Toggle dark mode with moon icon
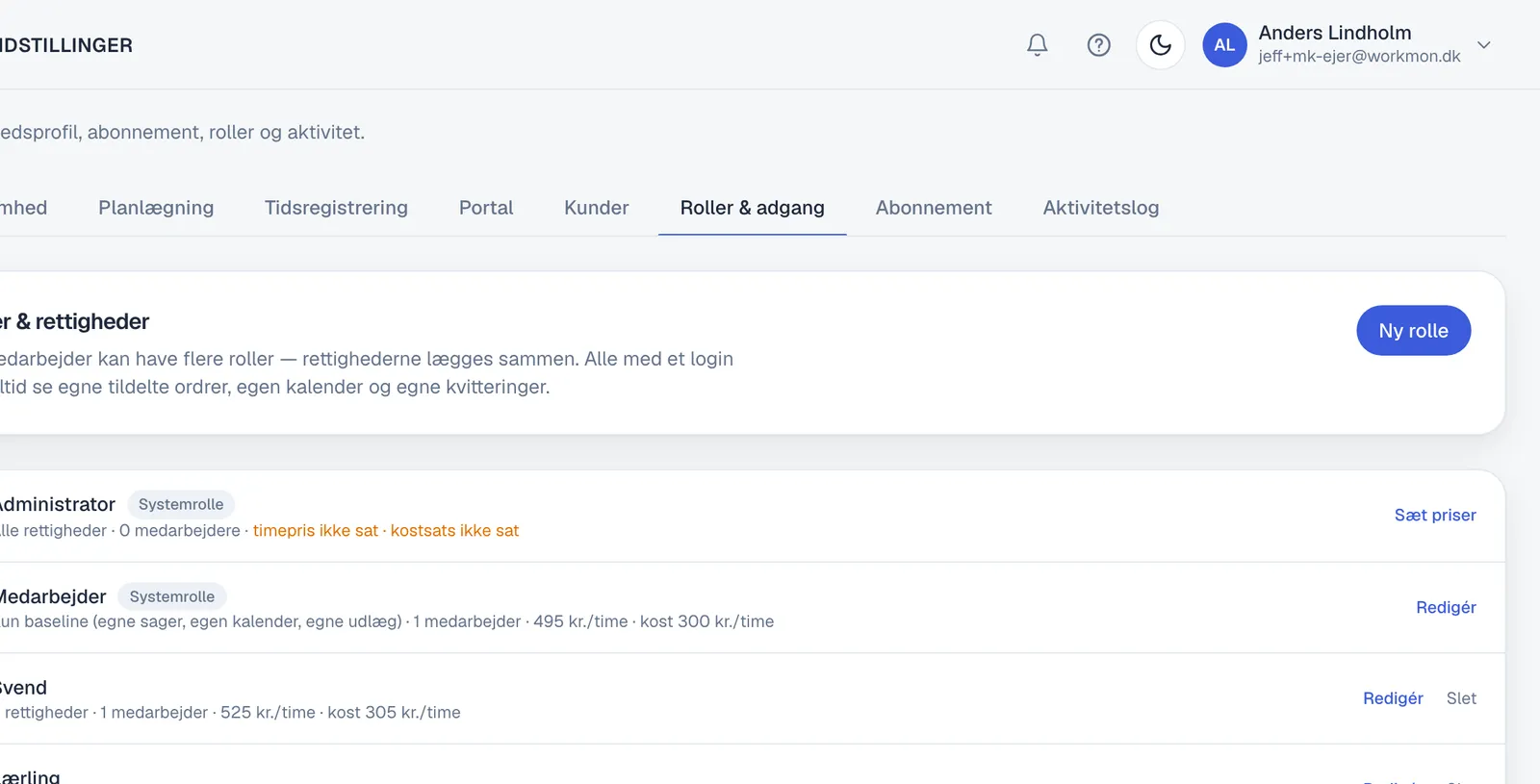 (x=1160, y=45)
